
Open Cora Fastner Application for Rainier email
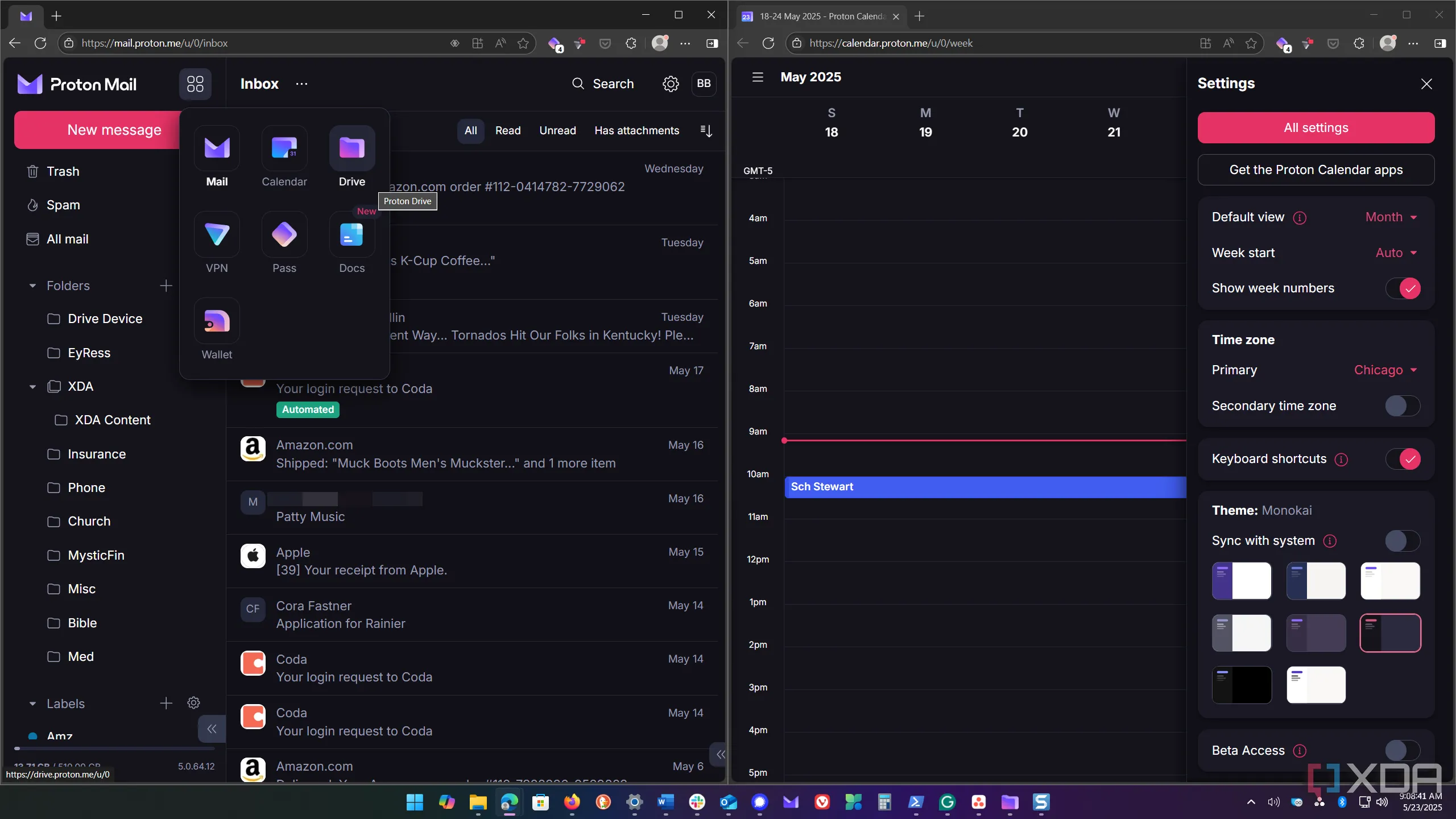(x=472, y=615)
